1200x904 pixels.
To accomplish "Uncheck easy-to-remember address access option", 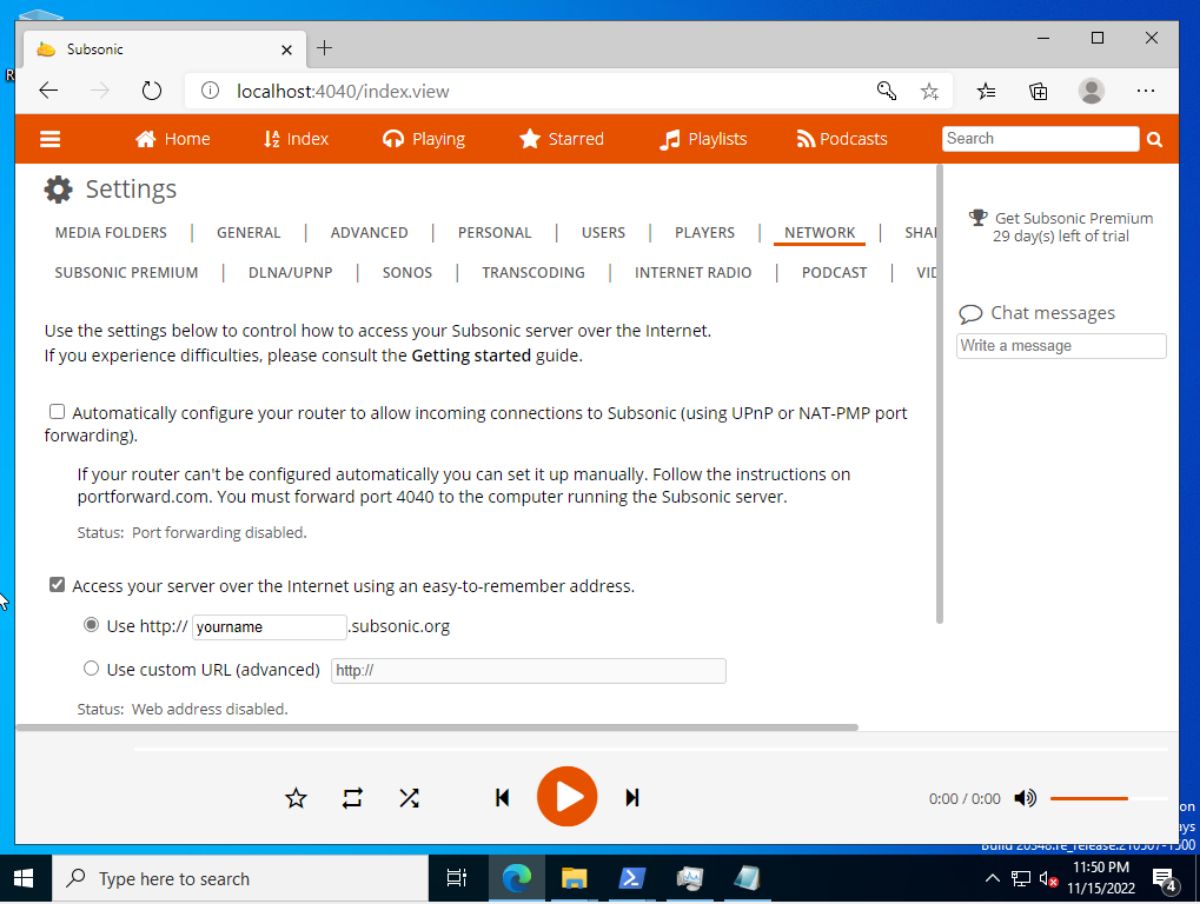I will [x=56, y=584].
